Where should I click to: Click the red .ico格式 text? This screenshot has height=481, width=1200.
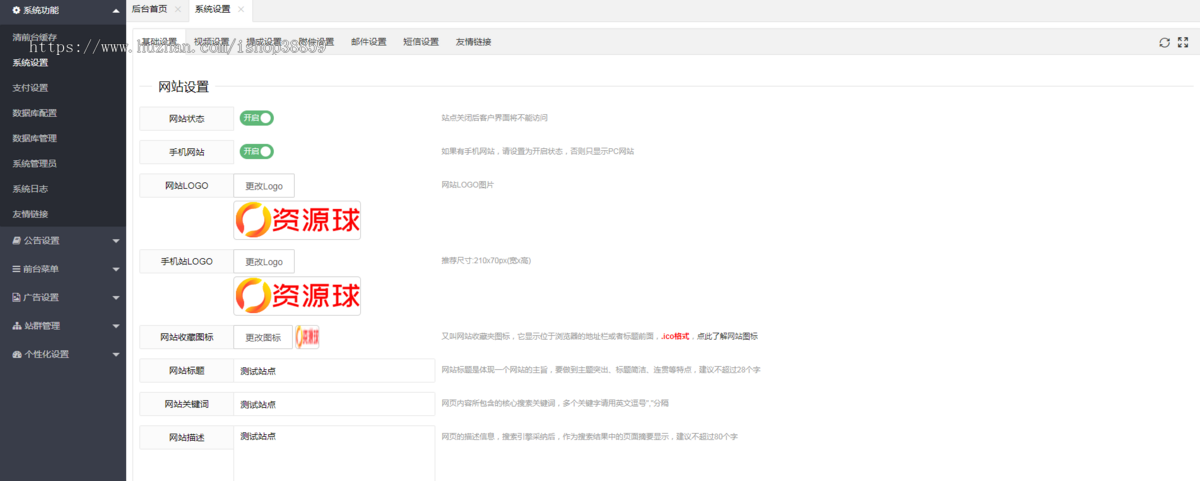click(x=676, y=337)
